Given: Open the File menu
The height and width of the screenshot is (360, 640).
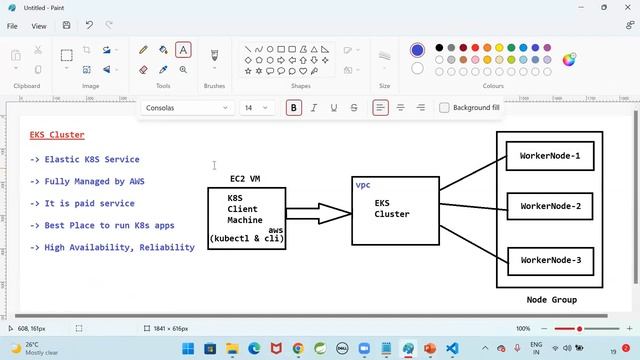Looking at the screenshot, I should 12,26.
